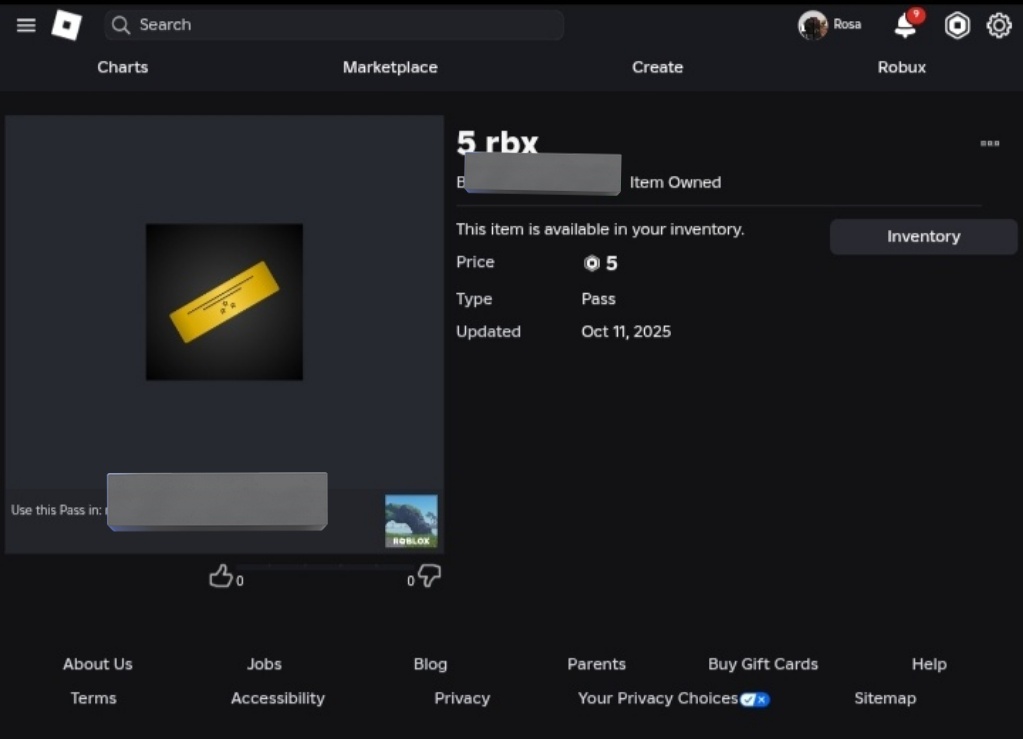
Task: Open the Accessibility footer link
Action: pos(278,698)
